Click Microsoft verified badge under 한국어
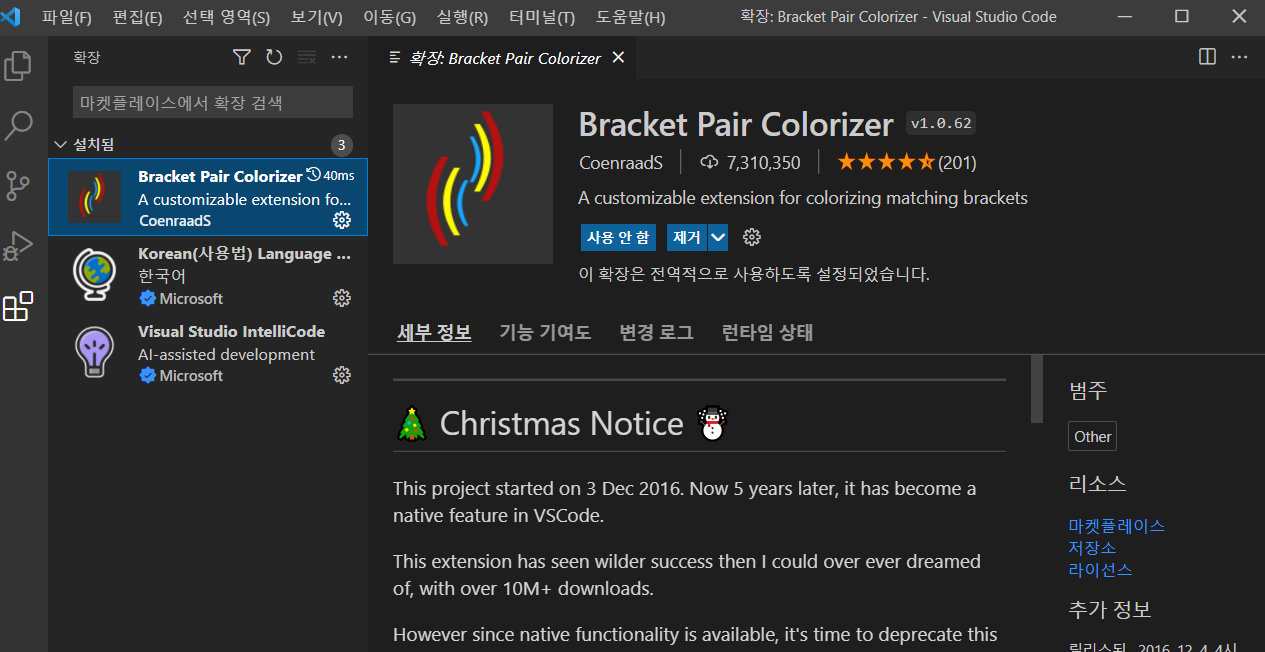The image size is (1265, 652). pyautogui.click(x=147, y=299)
